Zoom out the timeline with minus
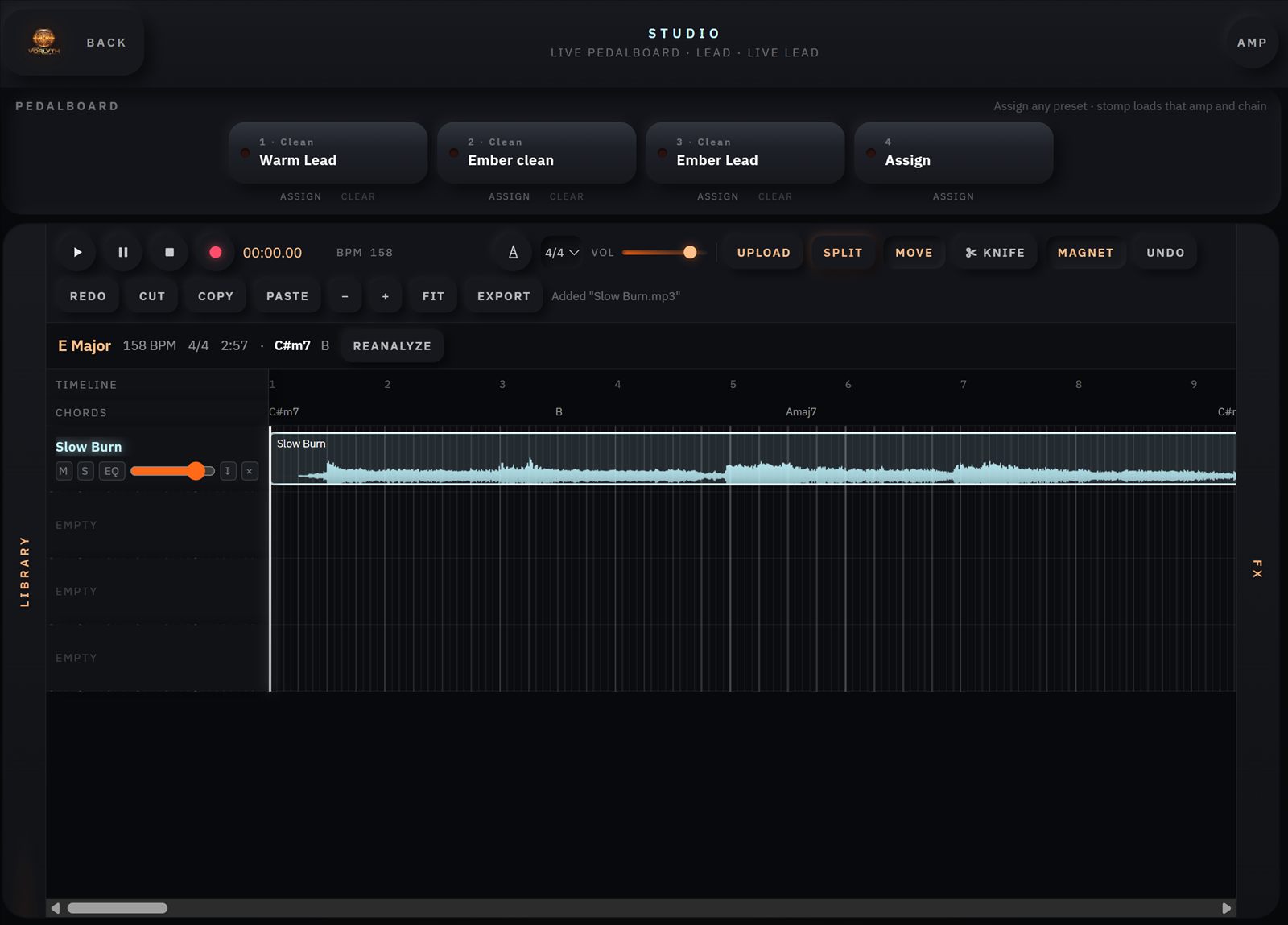Image resolution: width=1288 pixels, height=925 pixels. coord(345,296)
